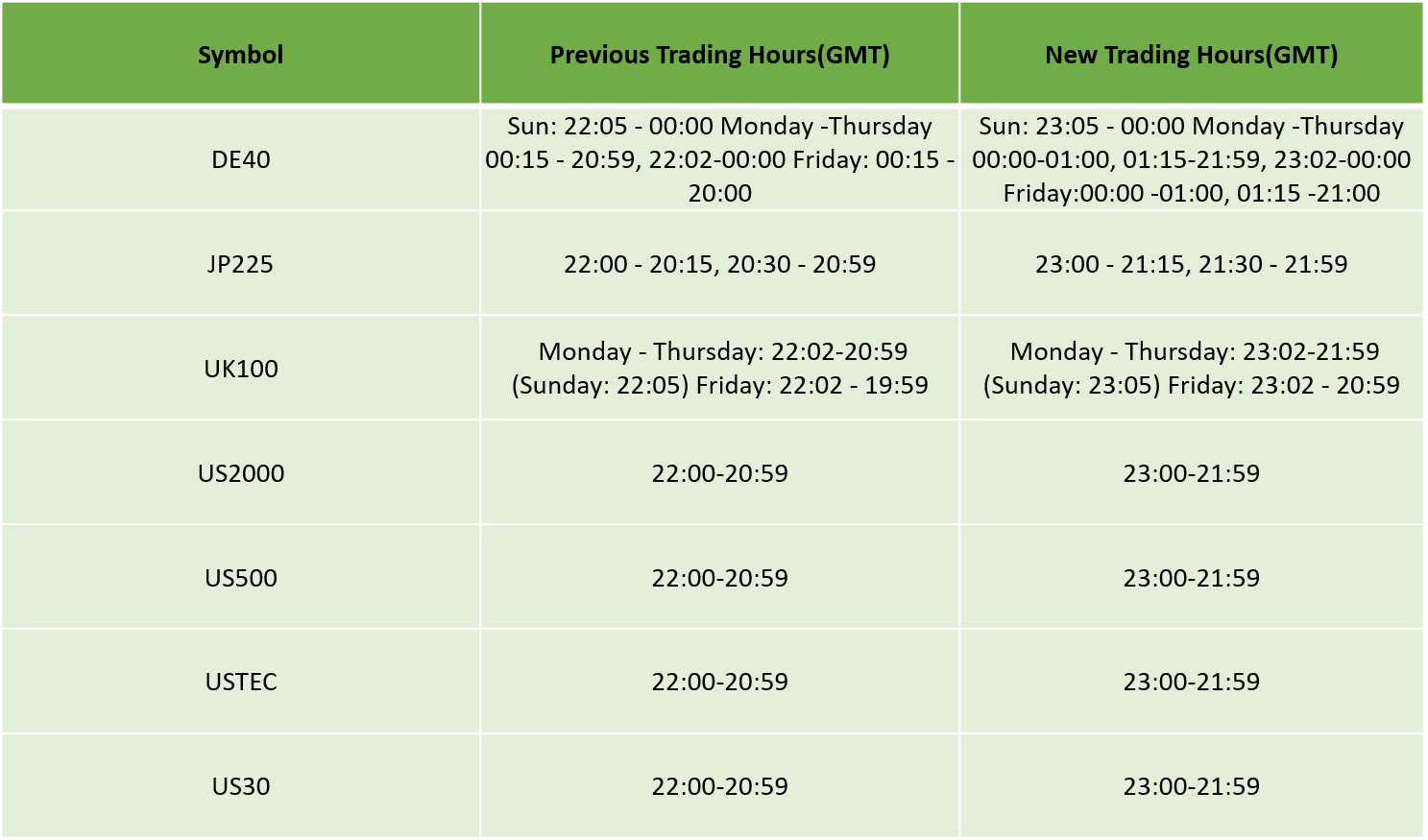Click DE40 new trading hours cell
This screenshot has width=1428, height=840.
(1191, 159)
